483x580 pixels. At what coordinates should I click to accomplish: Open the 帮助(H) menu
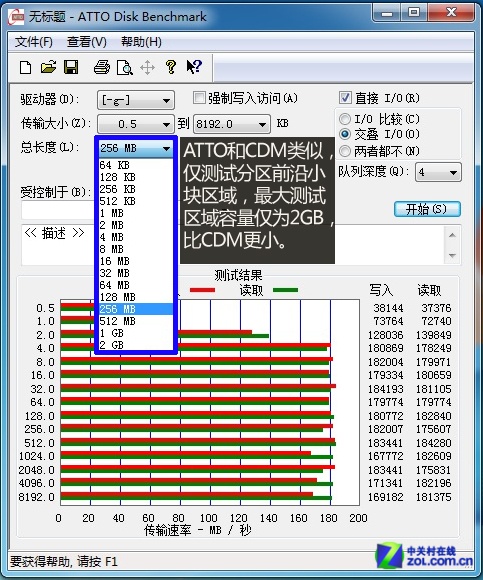141,42
